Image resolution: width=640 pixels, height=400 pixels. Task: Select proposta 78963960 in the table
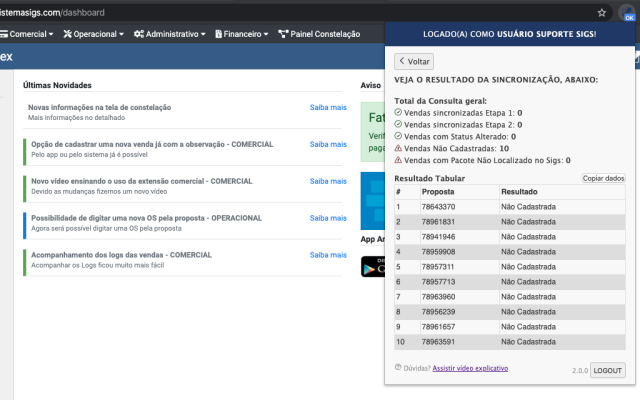click(x=438, y=297)
